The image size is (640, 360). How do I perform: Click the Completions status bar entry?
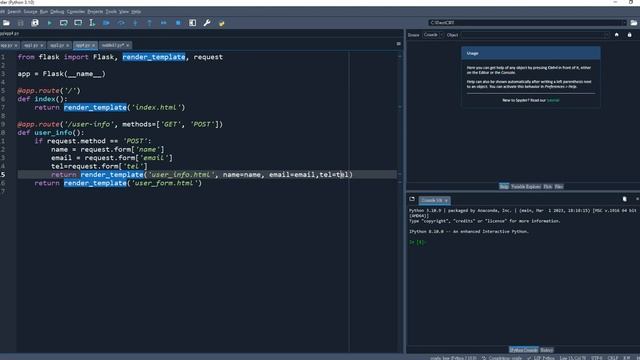click(x=502, y=358)
